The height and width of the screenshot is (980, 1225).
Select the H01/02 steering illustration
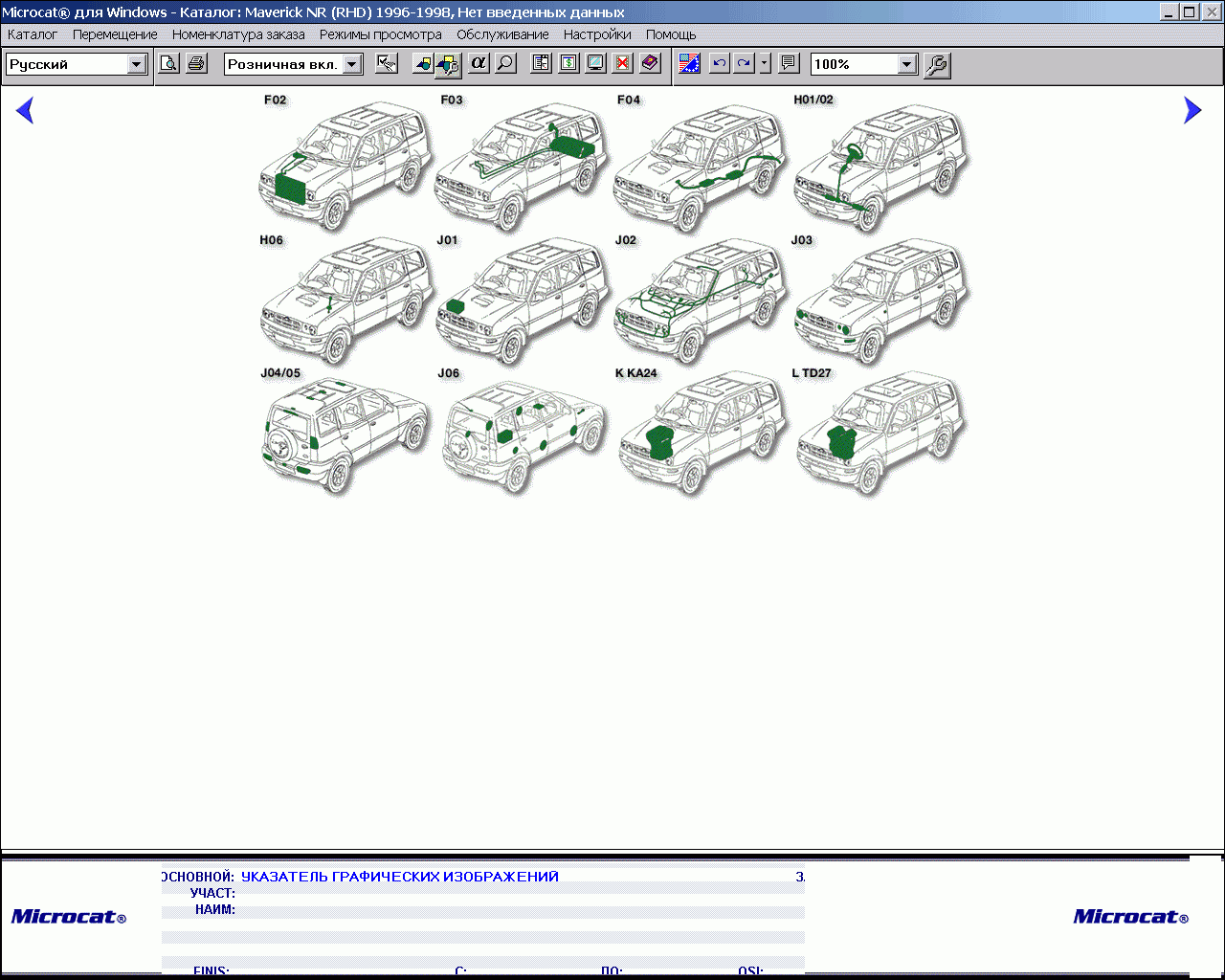point(880,163)
